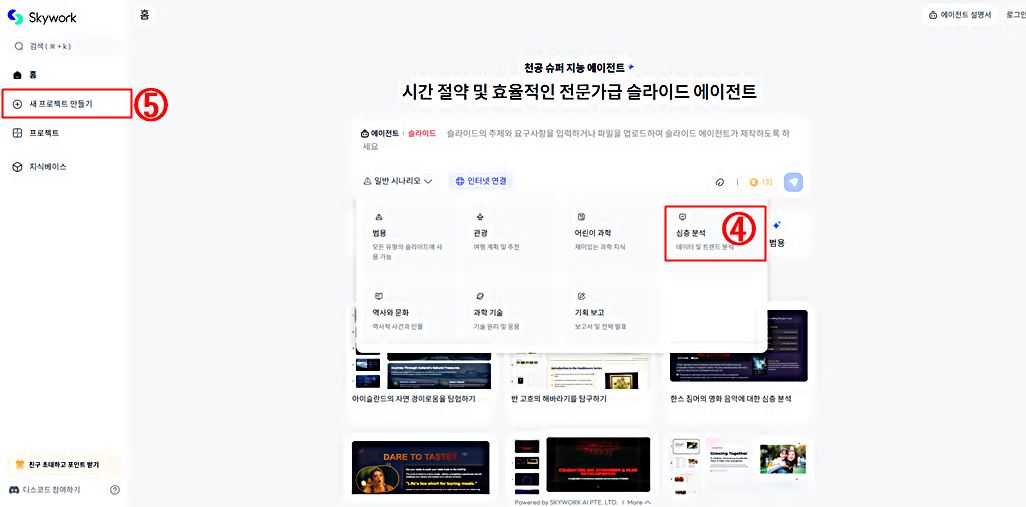
Task: Click the icon above 과학 기술 option
Action: coord(480,296)
